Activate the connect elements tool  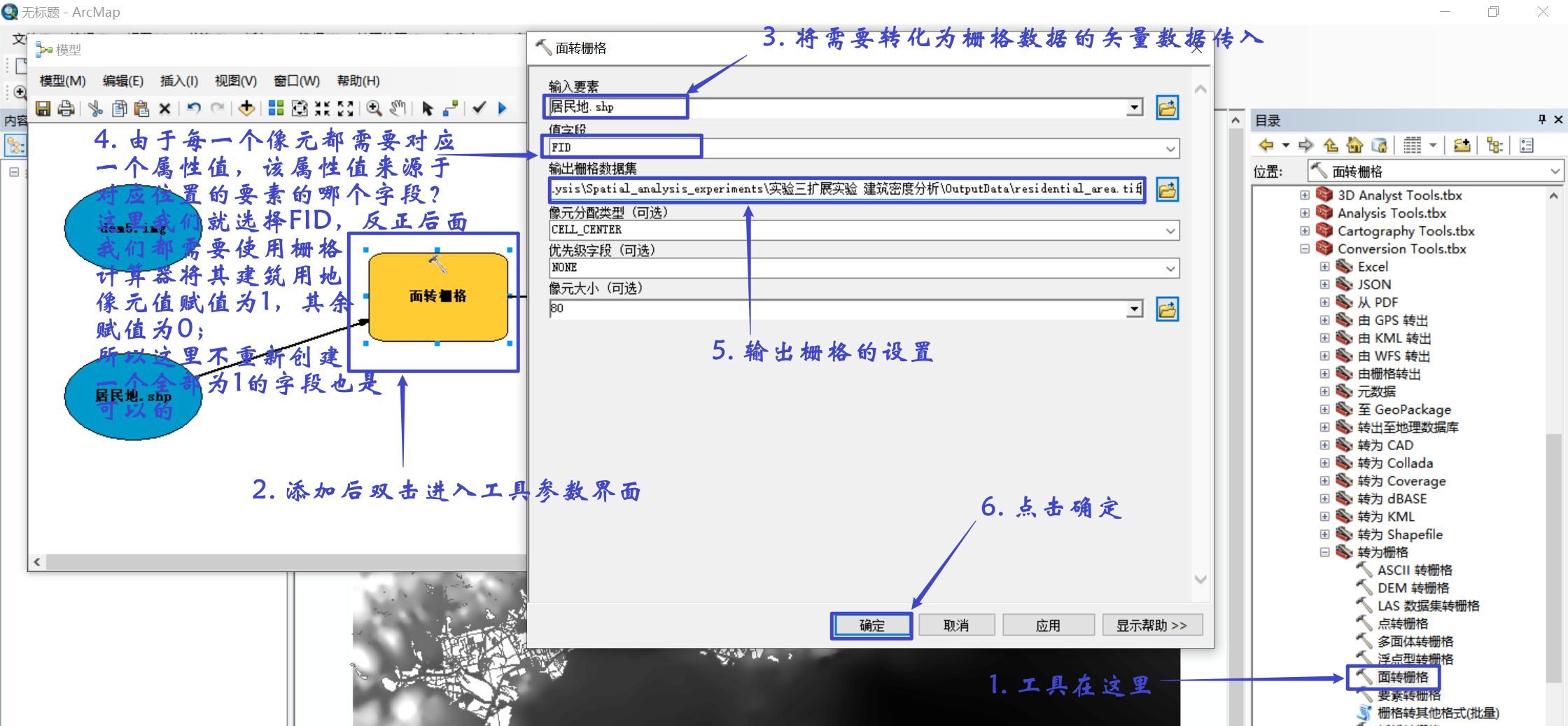tap(451, 109)
